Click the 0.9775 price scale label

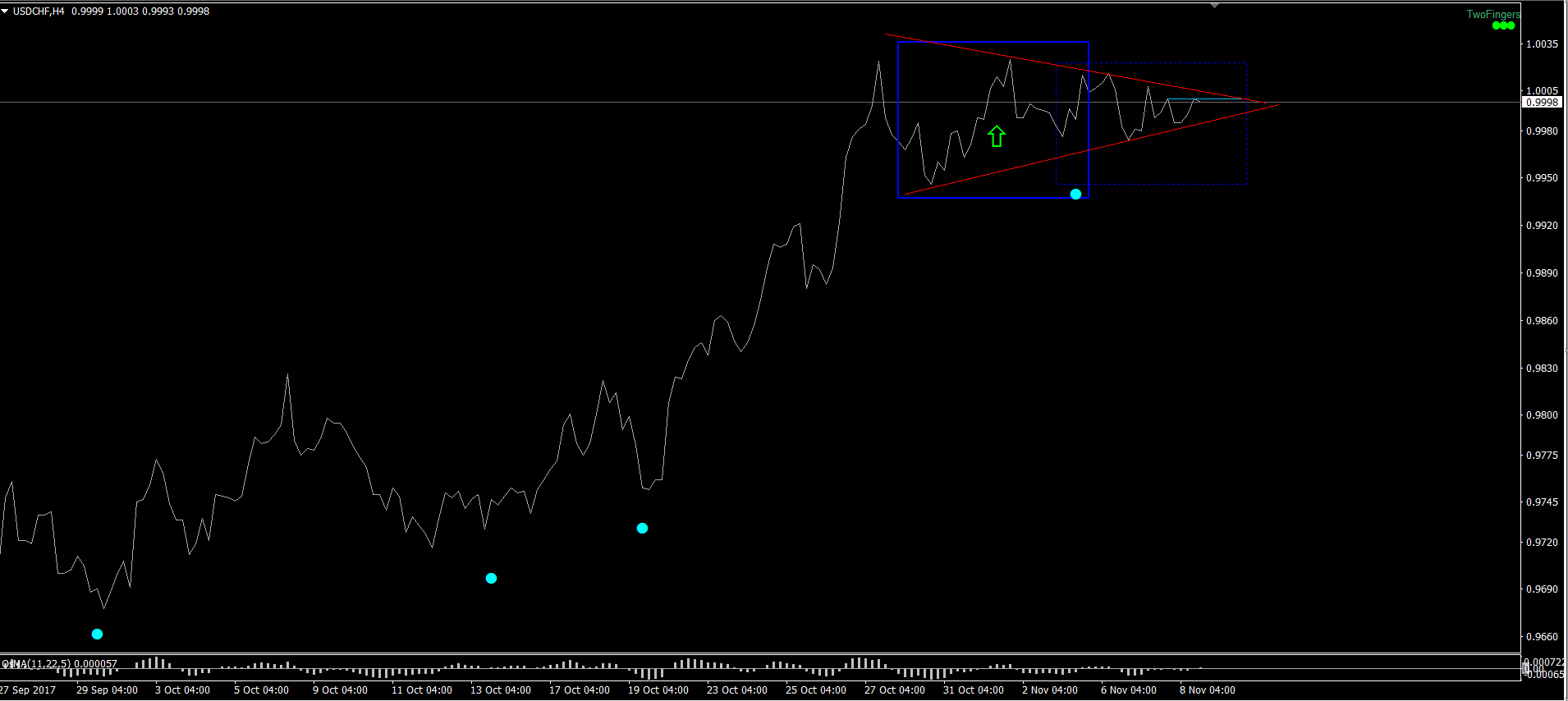(1542, 456)
